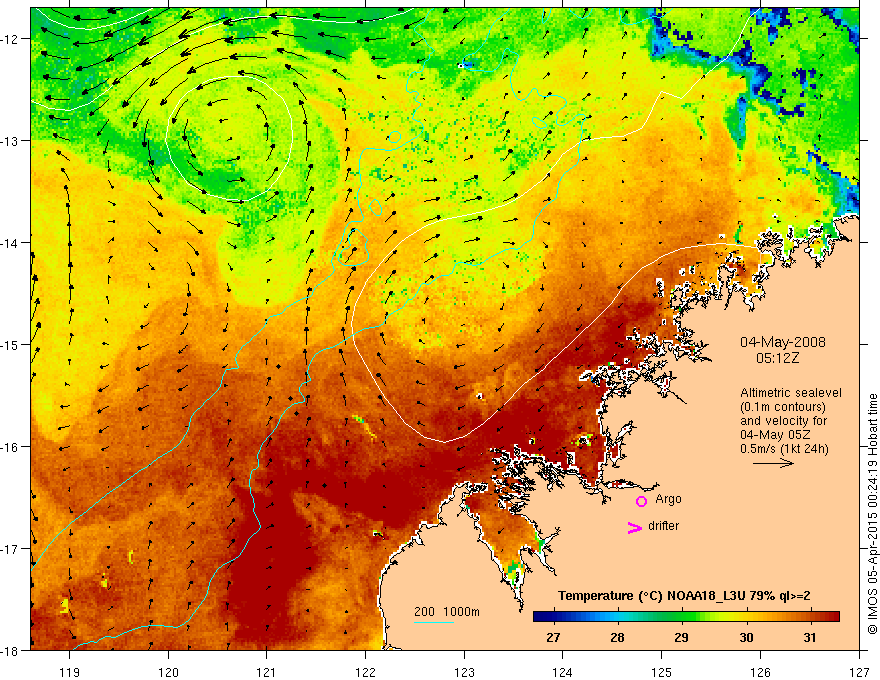Click the '0.5m/s (1kt 24h)' label
Screen dimensions: 880x680
point(784,449)
